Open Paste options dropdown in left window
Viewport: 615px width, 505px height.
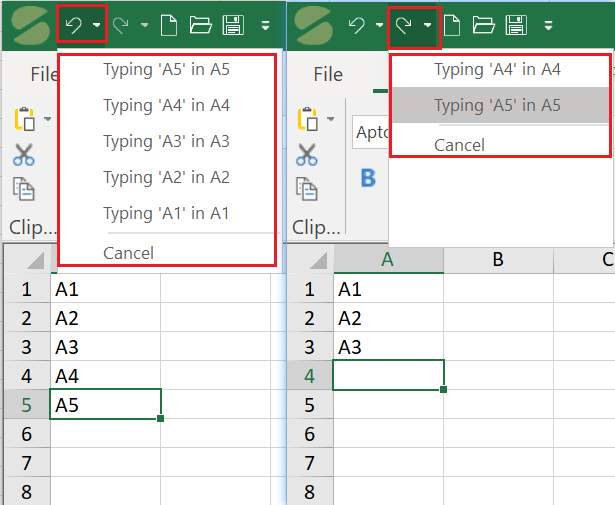(47, 118)
